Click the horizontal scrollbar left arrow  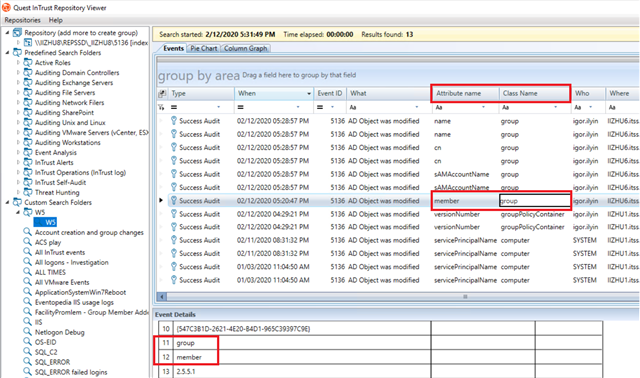coord(162,297)
